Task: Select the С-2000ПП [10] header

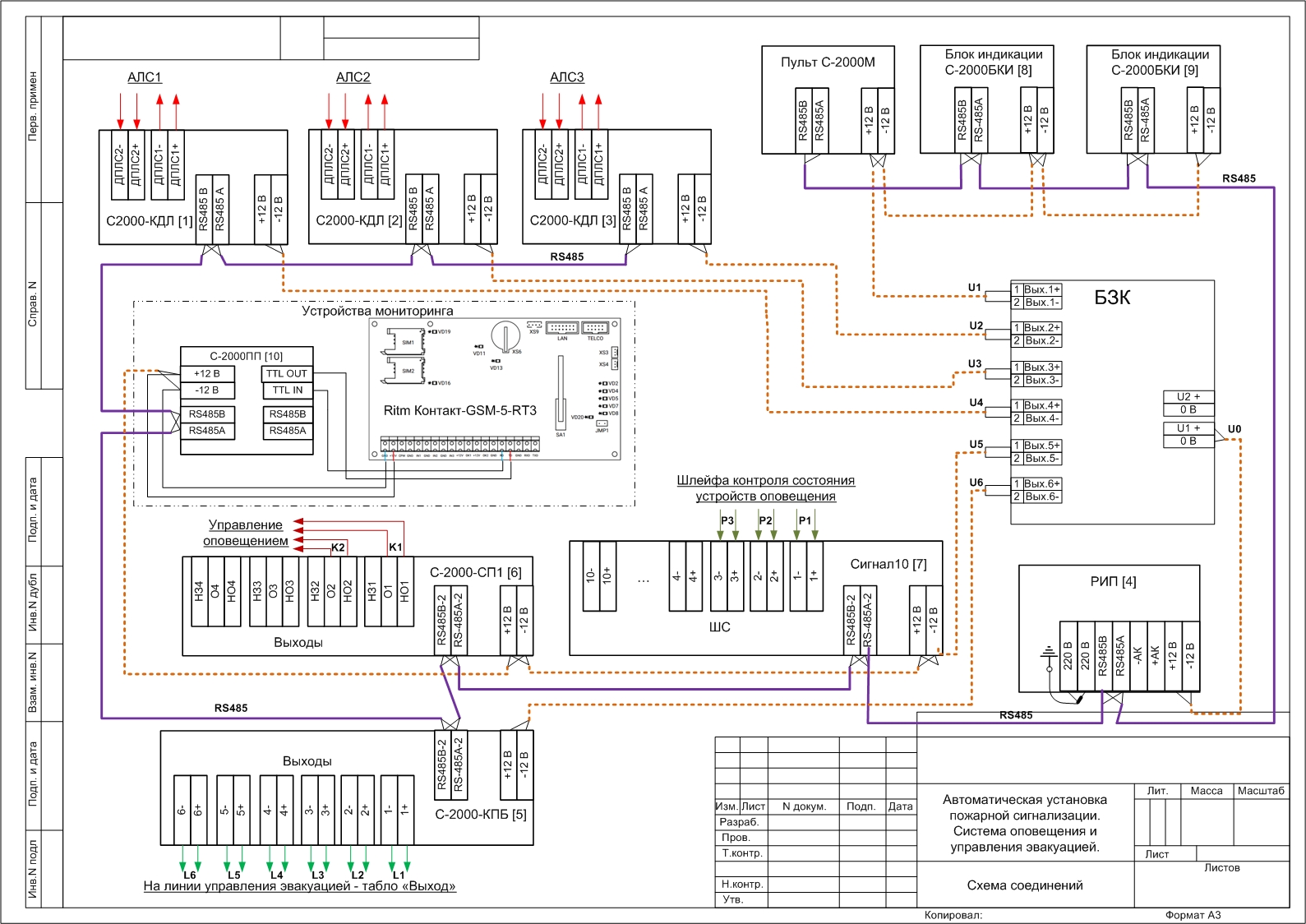Action: (247, 356)
